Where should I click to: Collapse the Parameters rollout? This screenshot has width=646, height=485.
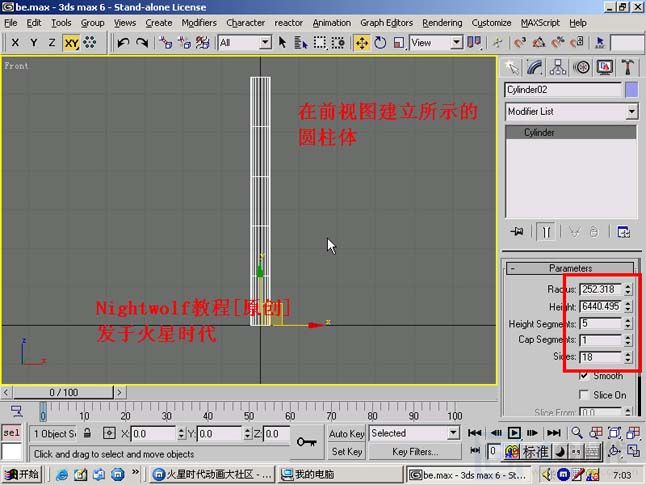tap(570, 268)
